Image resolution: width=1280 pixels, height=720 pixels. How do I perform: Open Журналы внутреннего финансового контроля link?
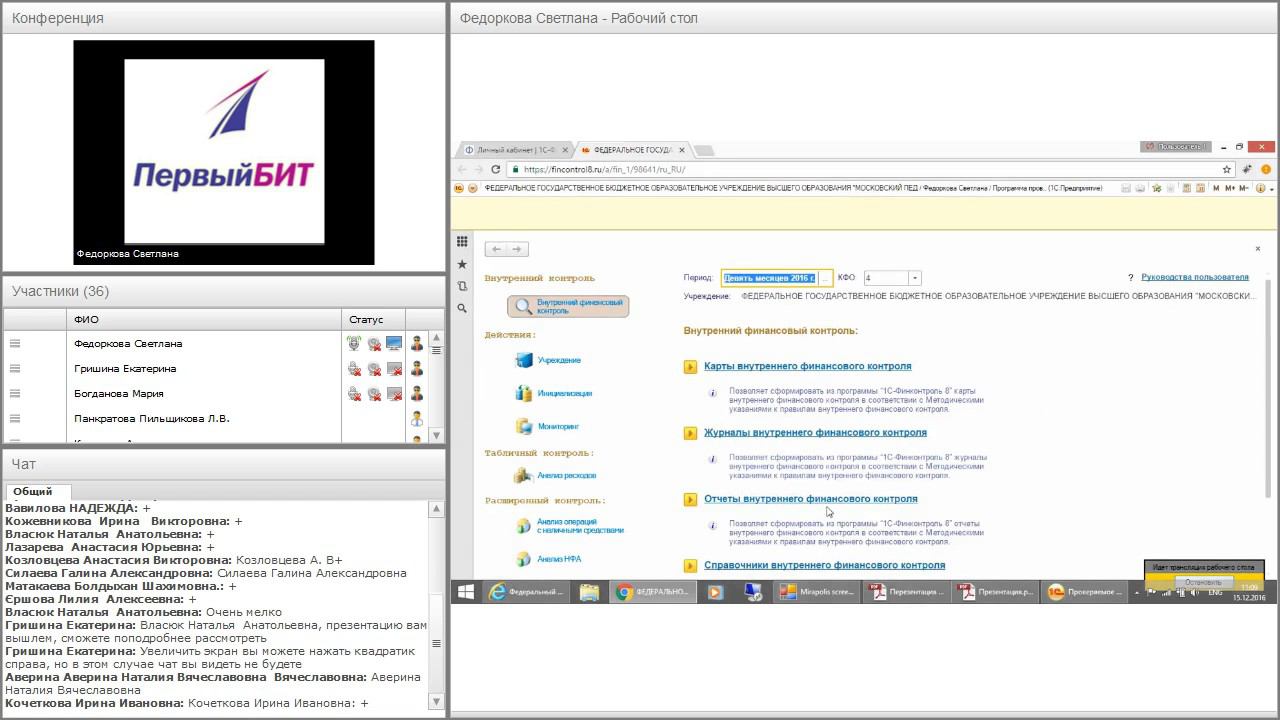pos(815,432)
